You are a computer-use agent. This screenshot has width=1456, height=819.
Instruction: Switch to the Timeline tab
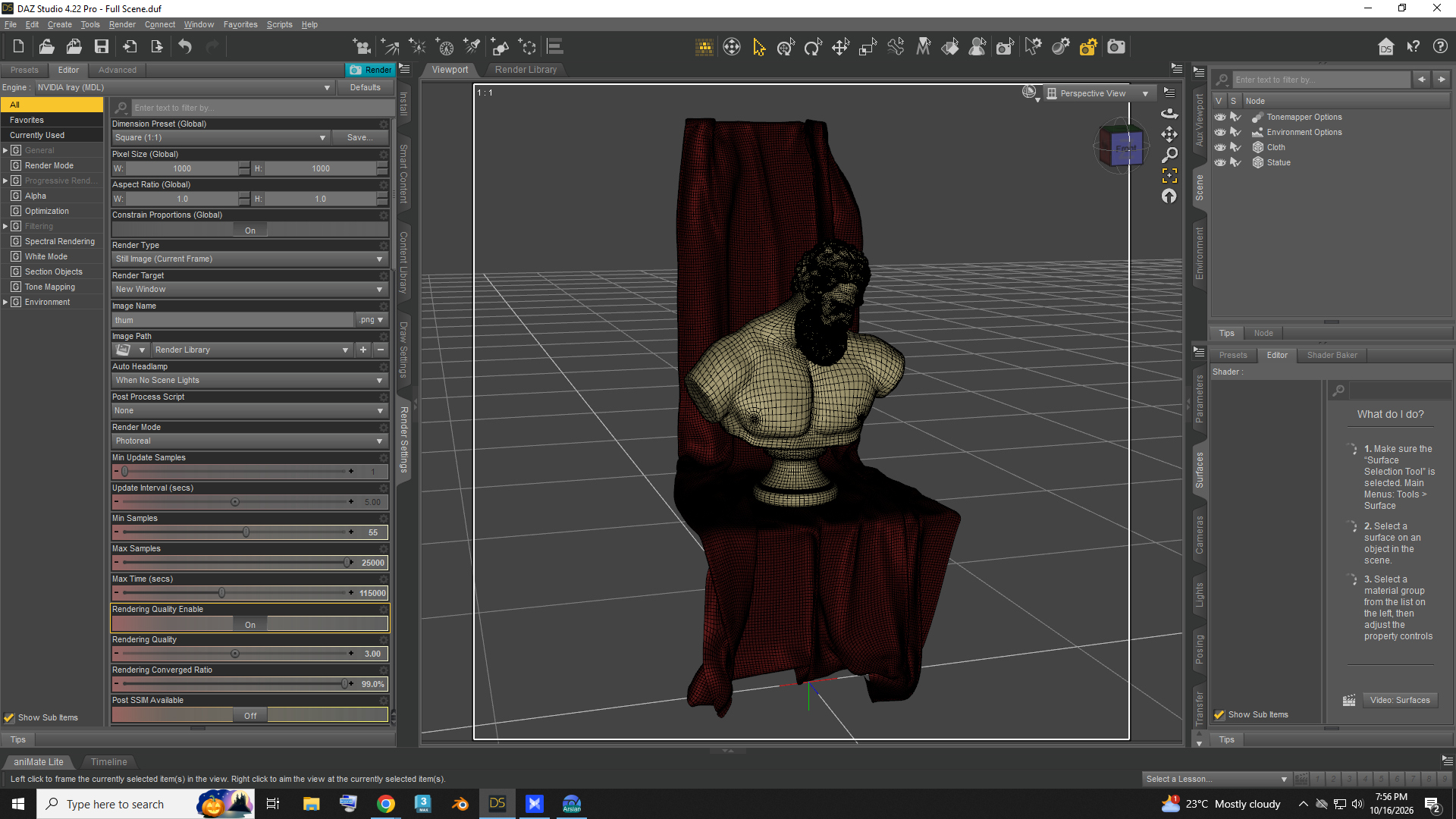tap(109, 761)
